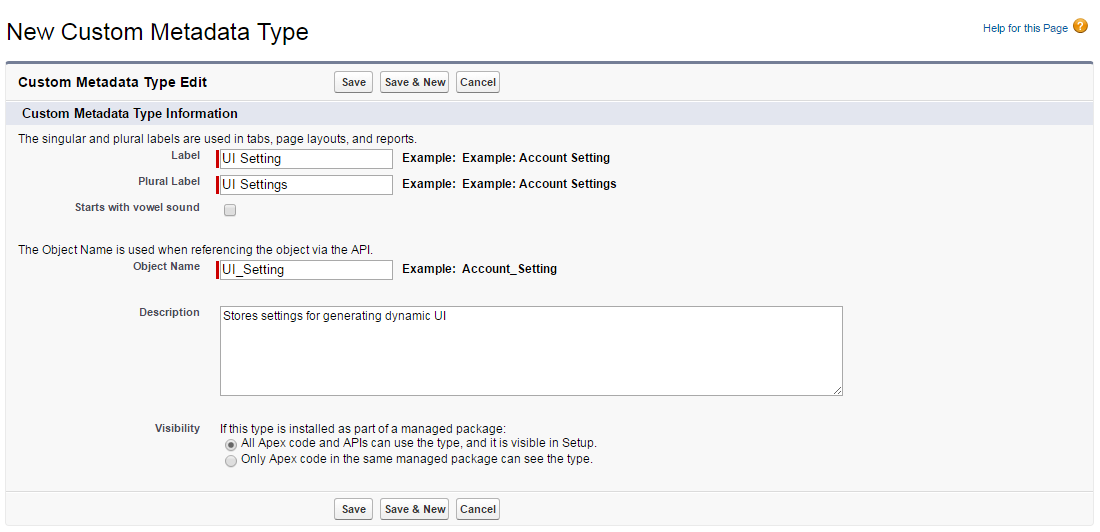
Task: Click the Object Name input field
Action: pos(306,270)
